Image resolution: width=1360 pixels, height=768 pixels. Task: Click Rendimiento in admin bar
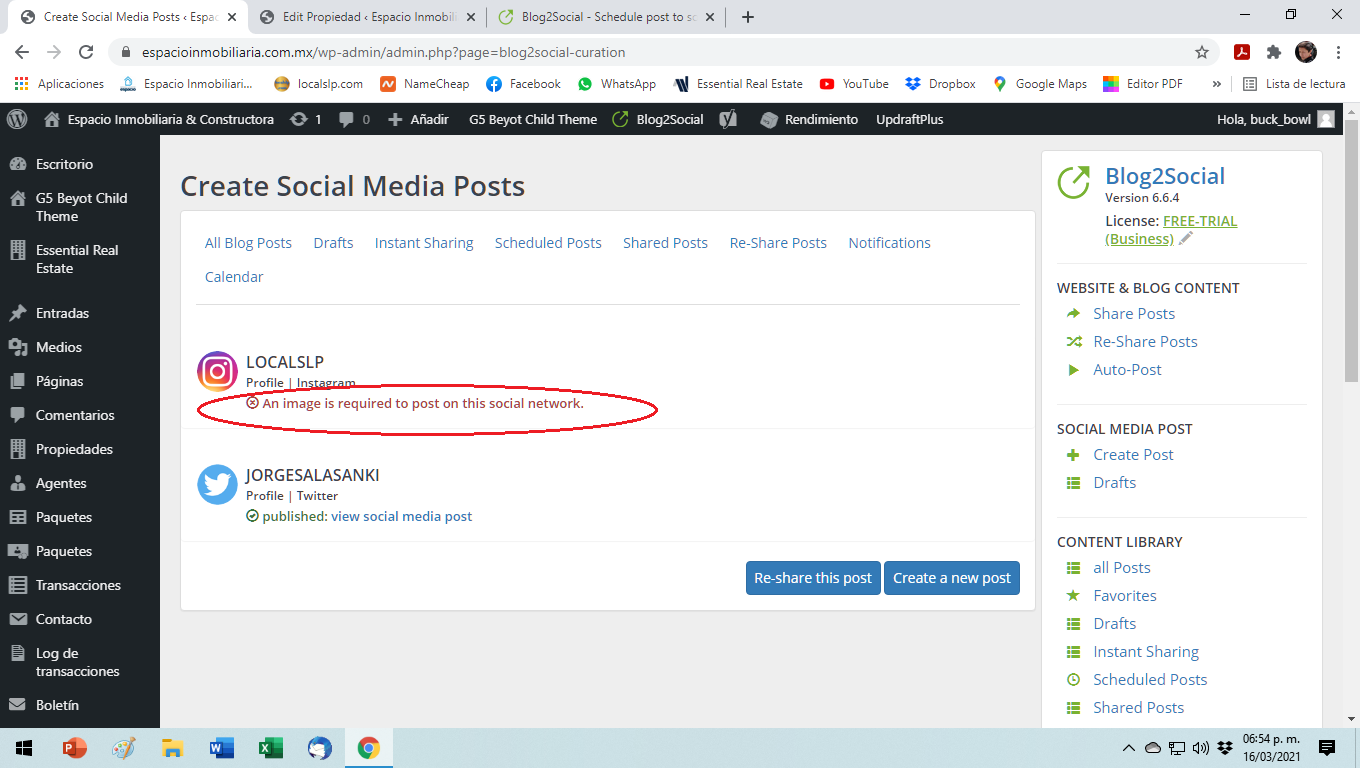[809, 119]
